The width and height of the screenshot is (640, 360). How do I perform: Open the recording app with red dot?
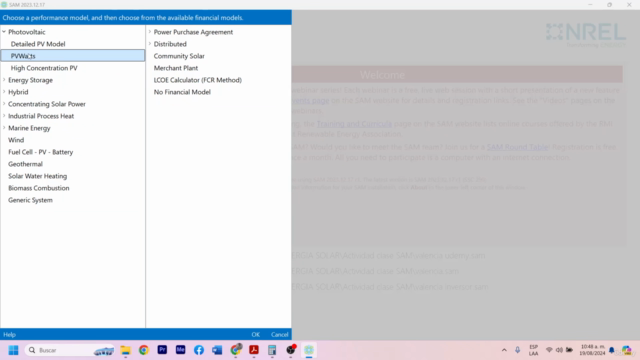pyautogui.click(x=291, y=350)
